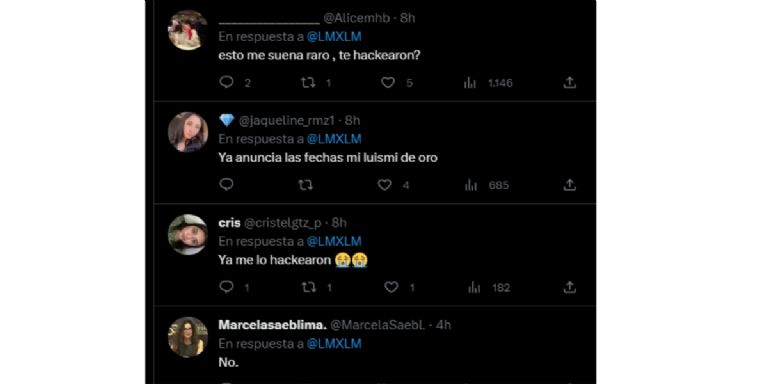The height and width of the screenshot is (384, 768).
Task: Reply to cris's tweet
Action: click(x=226, y=287)
